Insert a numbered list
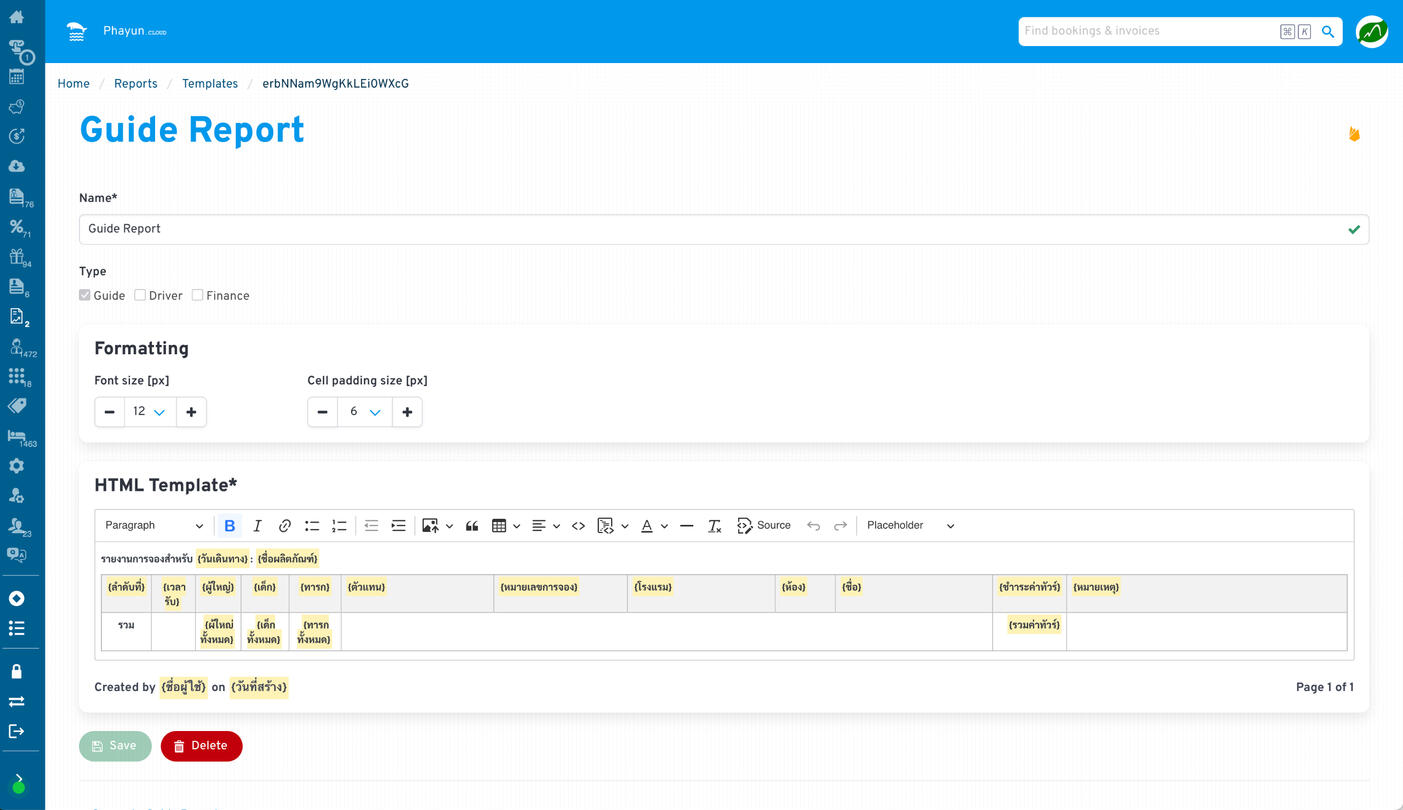Screen dimensions: 1403x810 click(339, 526)
